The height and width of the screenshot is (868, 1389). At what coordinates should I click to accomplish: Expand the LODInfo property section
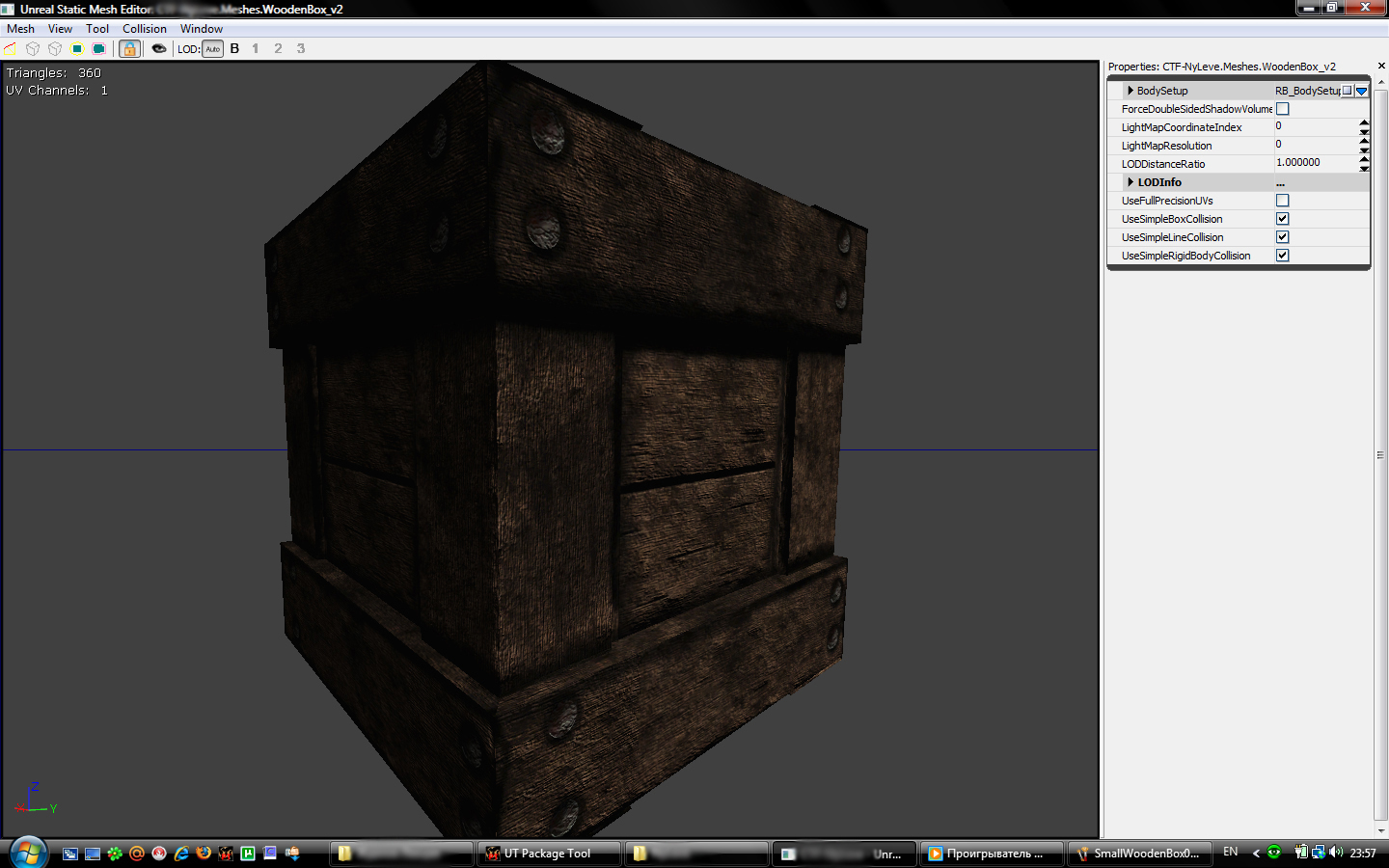click(1130, 182)
